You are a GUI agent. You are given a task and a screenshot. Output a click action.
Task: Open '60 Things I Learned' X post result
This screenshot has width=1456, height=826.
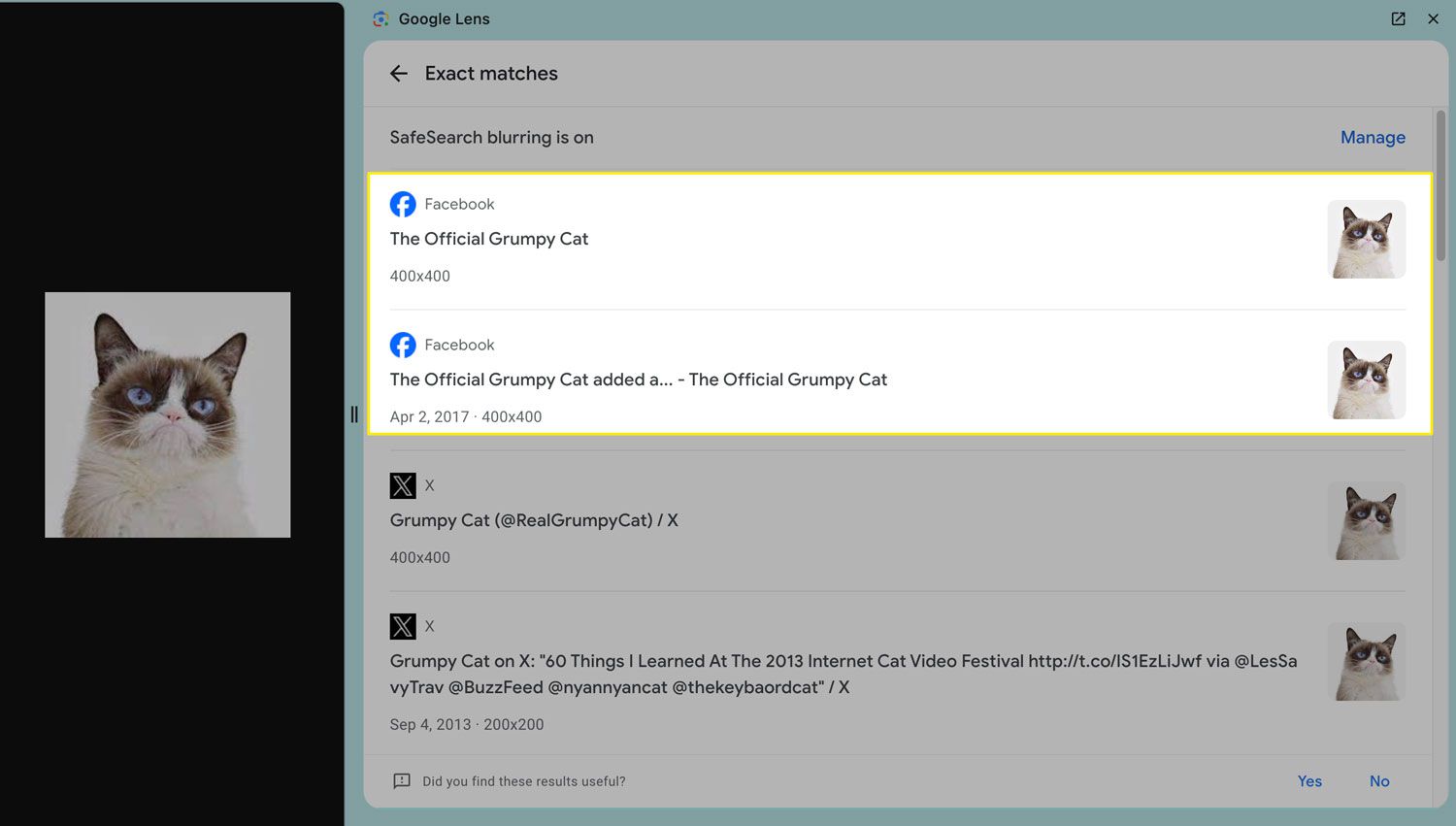click(844, 674)
